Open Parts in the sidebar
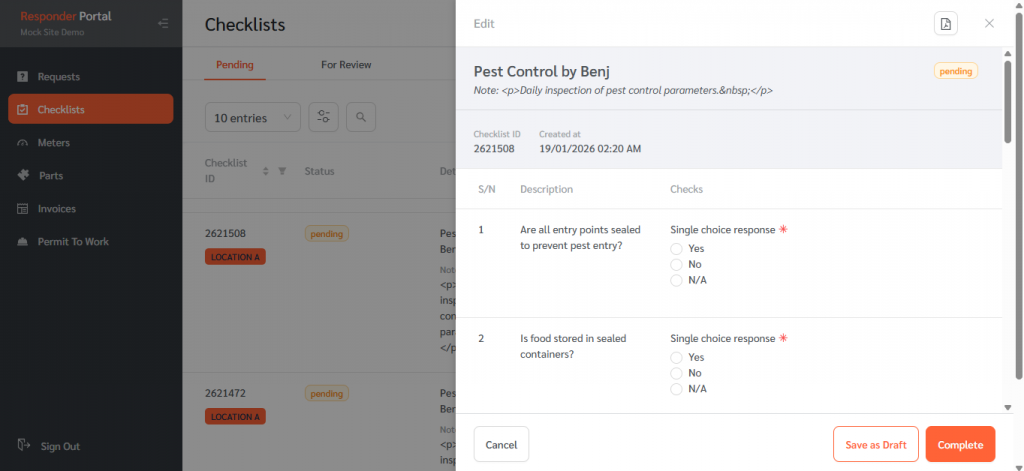This screenshot has height=471, width=1024. pyautogui.click(x=50, y=175)
